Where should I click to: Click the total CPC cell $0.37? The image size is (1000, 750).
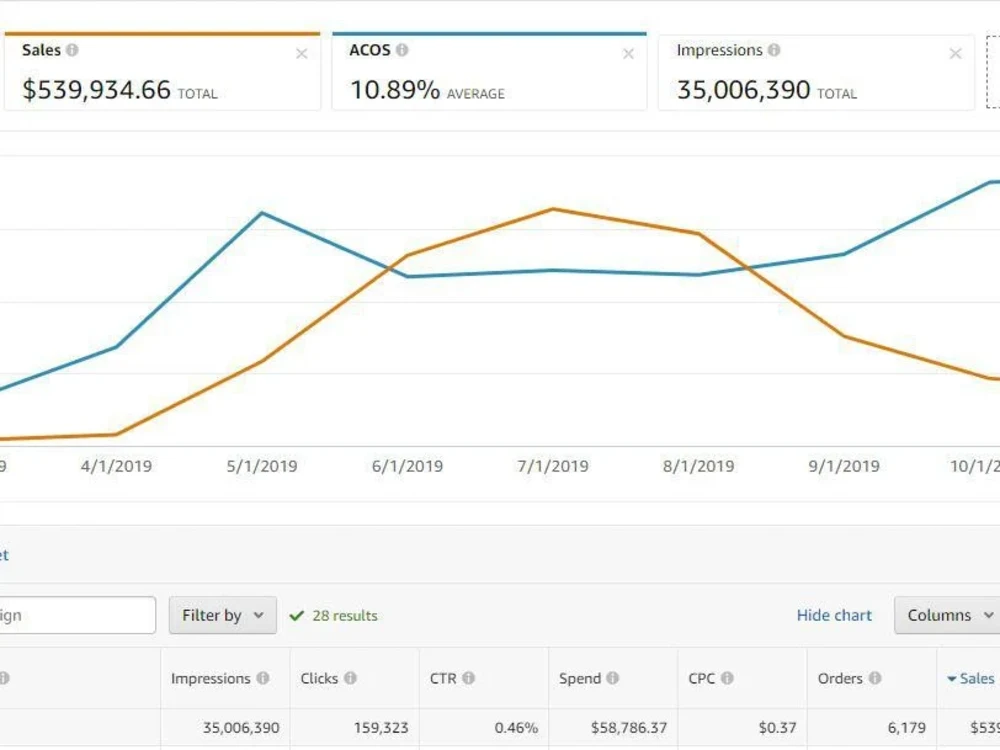tap(777, 728)
